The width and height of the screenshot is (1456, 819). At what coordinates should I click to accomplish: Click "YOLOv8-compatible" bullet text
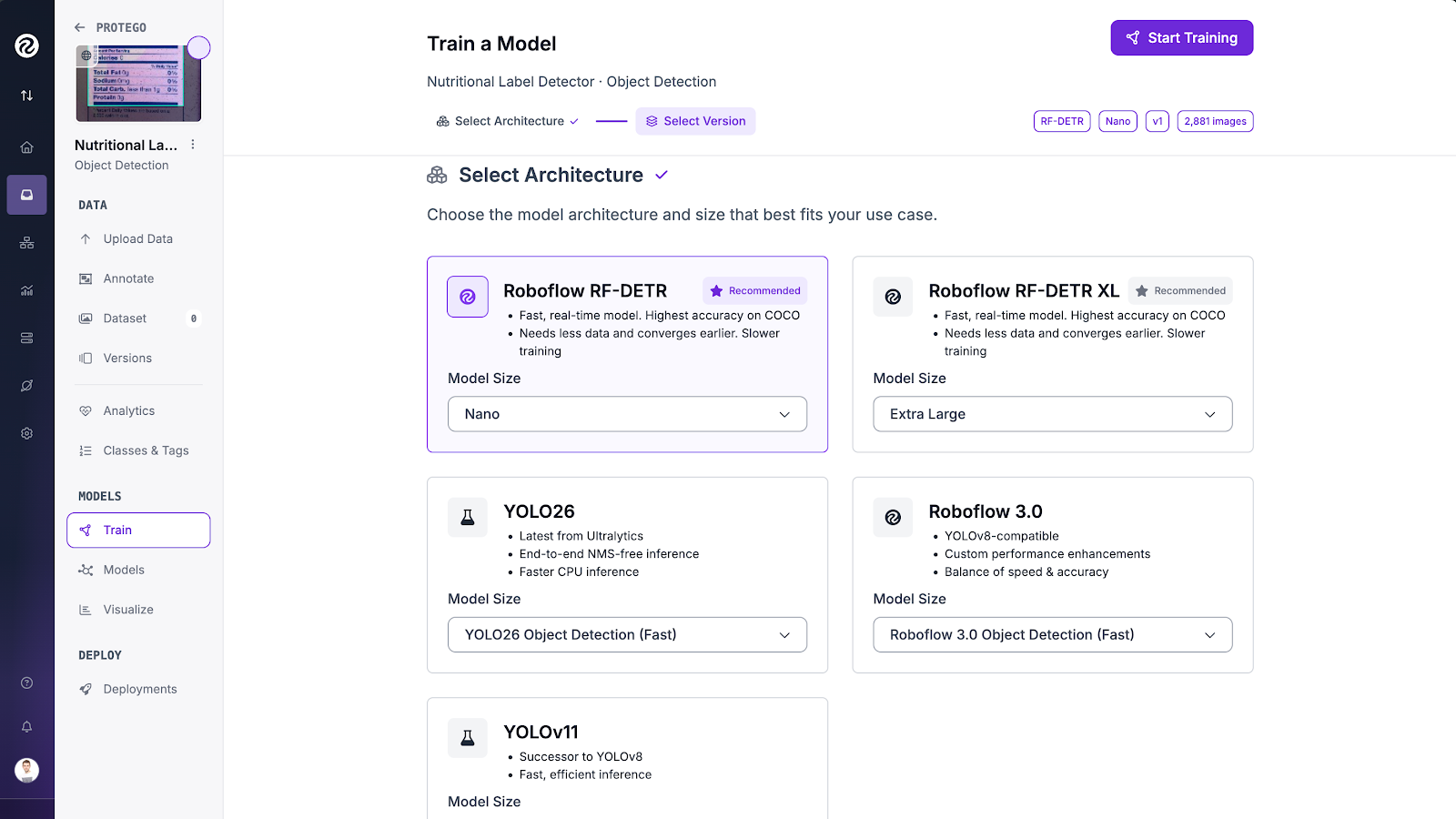point(1001,536)
